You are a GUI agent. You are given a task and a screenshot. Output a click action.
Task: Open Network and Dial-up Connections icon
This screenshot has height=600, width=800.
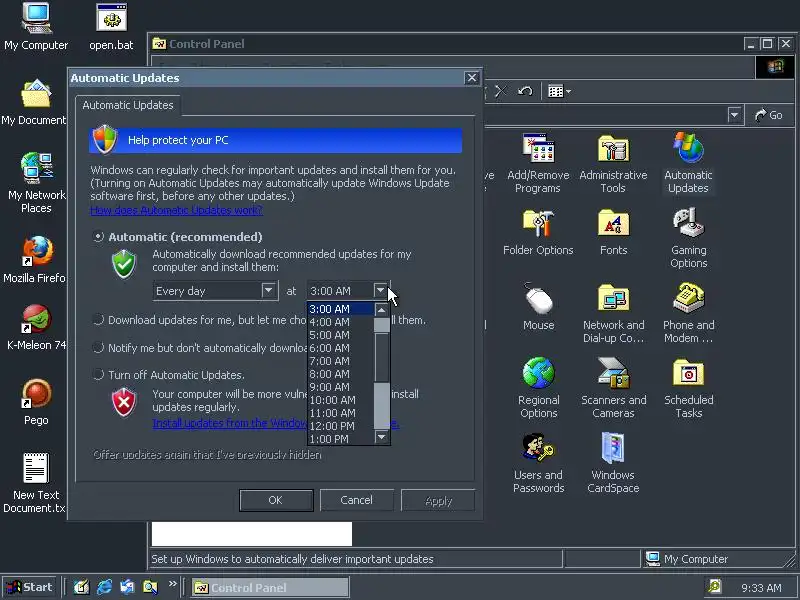coord(613,312)
